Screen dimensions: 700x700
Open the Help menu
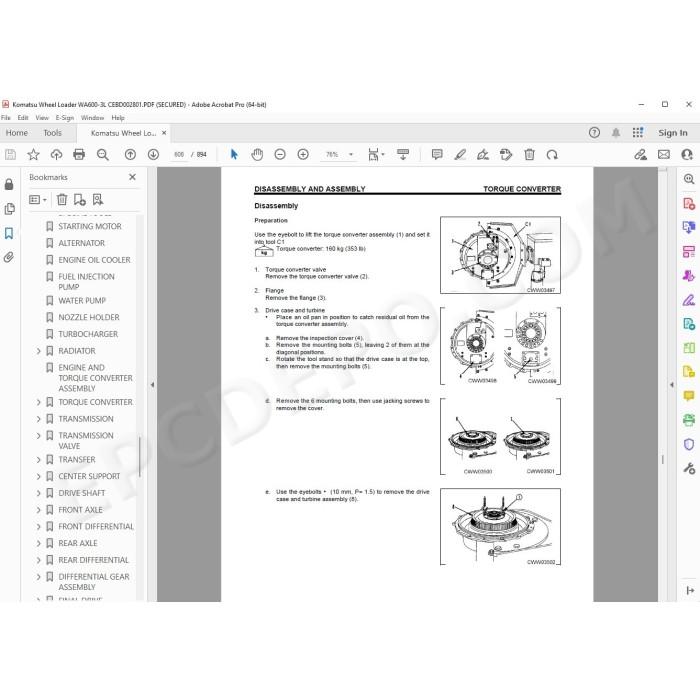tap(118, 118)
